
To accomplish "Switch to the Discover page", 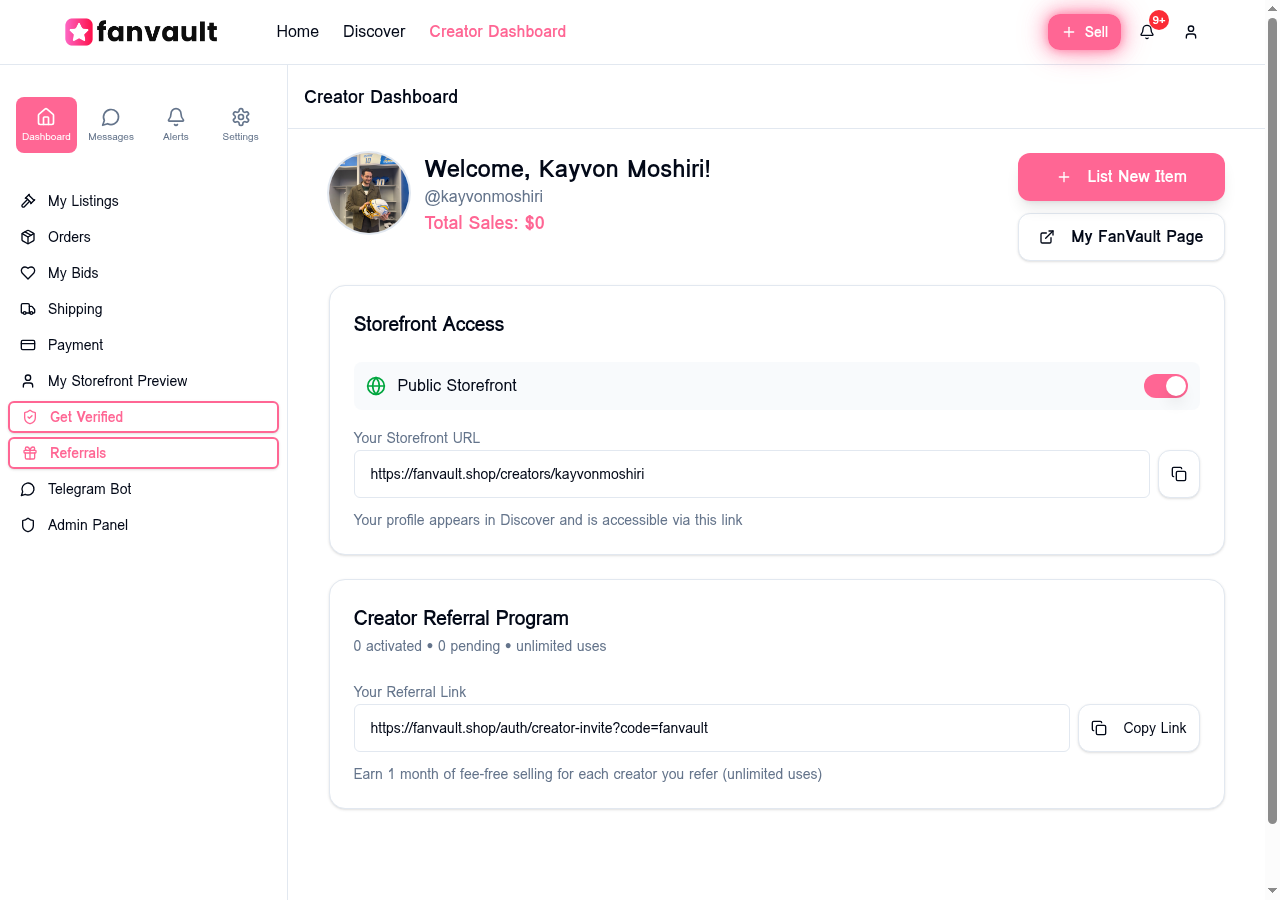I will coord(373,31).
